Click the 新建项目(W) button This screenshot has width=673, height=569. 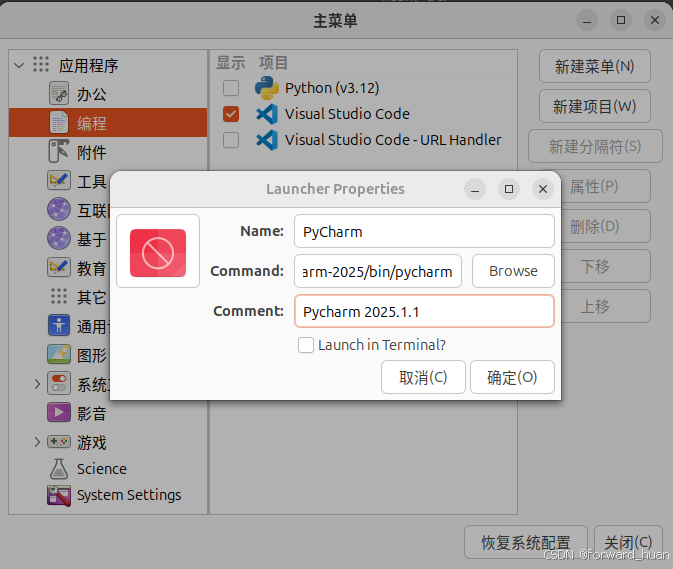pyautogui.click(x=594, y=106)
